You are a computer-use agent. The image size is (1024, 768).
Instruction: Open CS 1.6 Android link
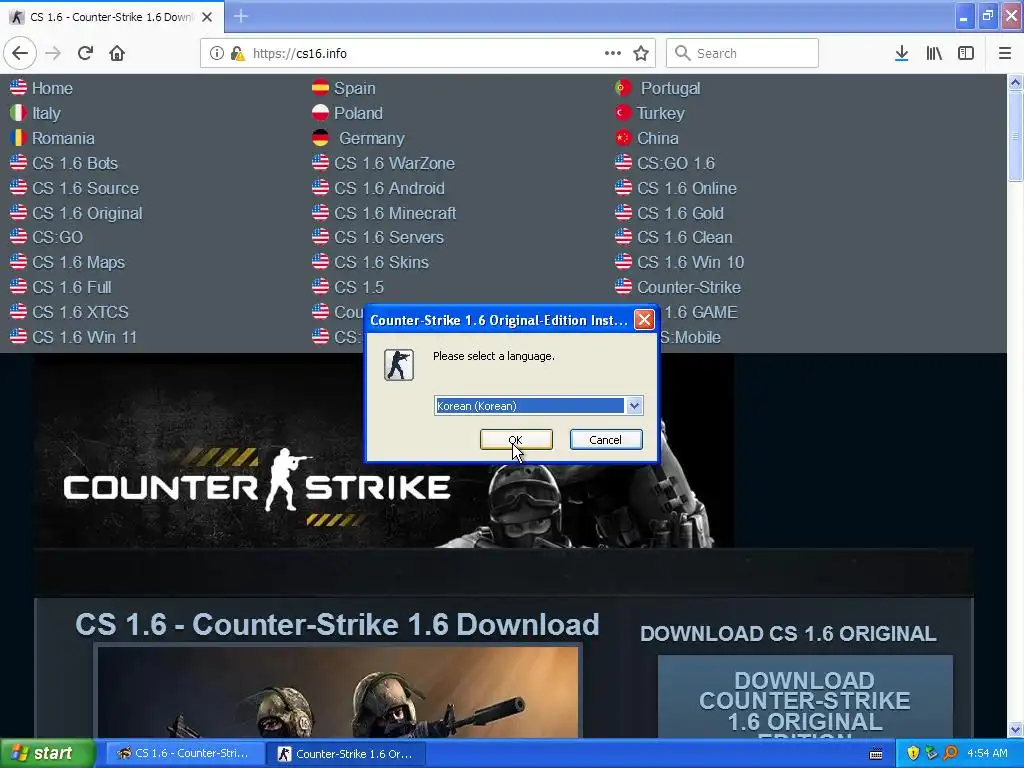point(389,188)
